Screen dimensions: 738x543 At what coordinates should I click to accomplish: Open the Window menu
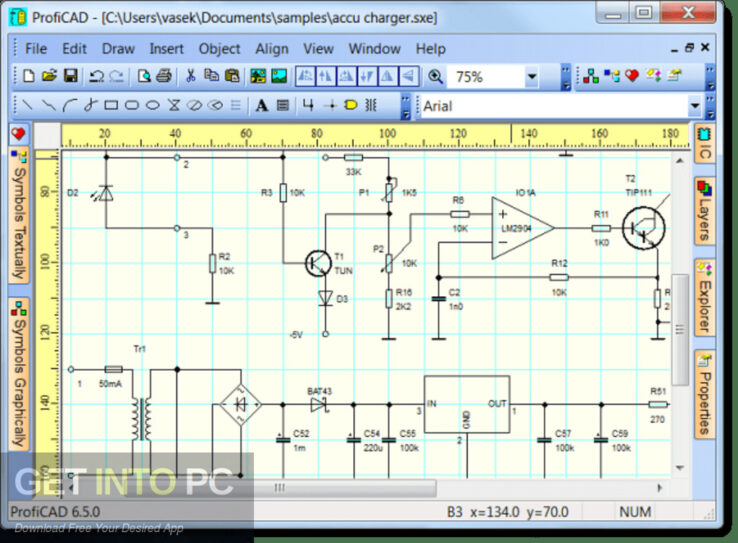click(x=374, y=48)
